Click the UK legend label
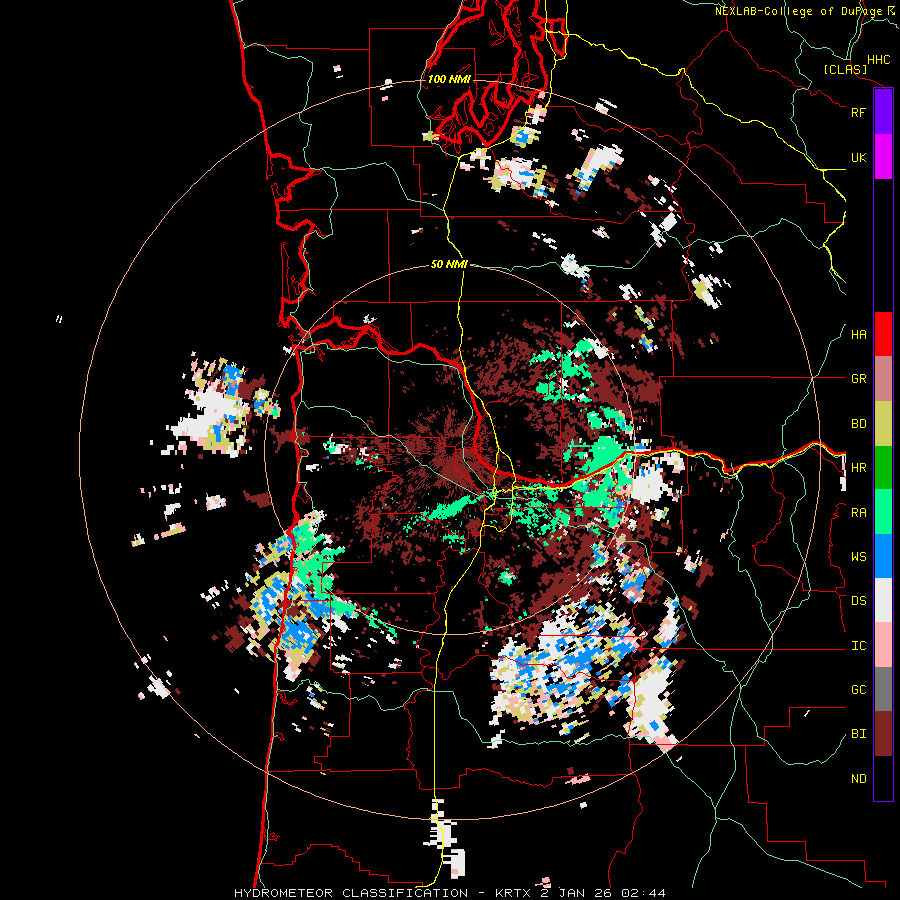 point(858,157)
